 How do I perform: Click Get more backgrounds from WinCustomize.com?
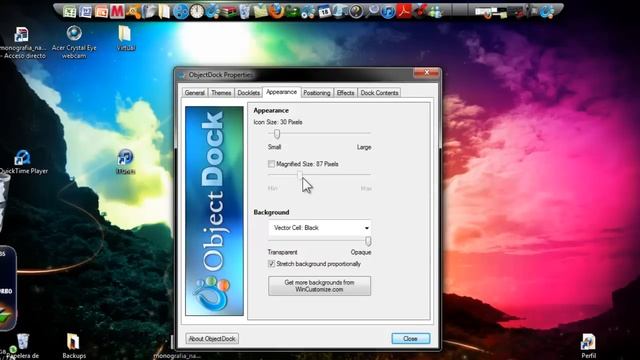(320, 286)
